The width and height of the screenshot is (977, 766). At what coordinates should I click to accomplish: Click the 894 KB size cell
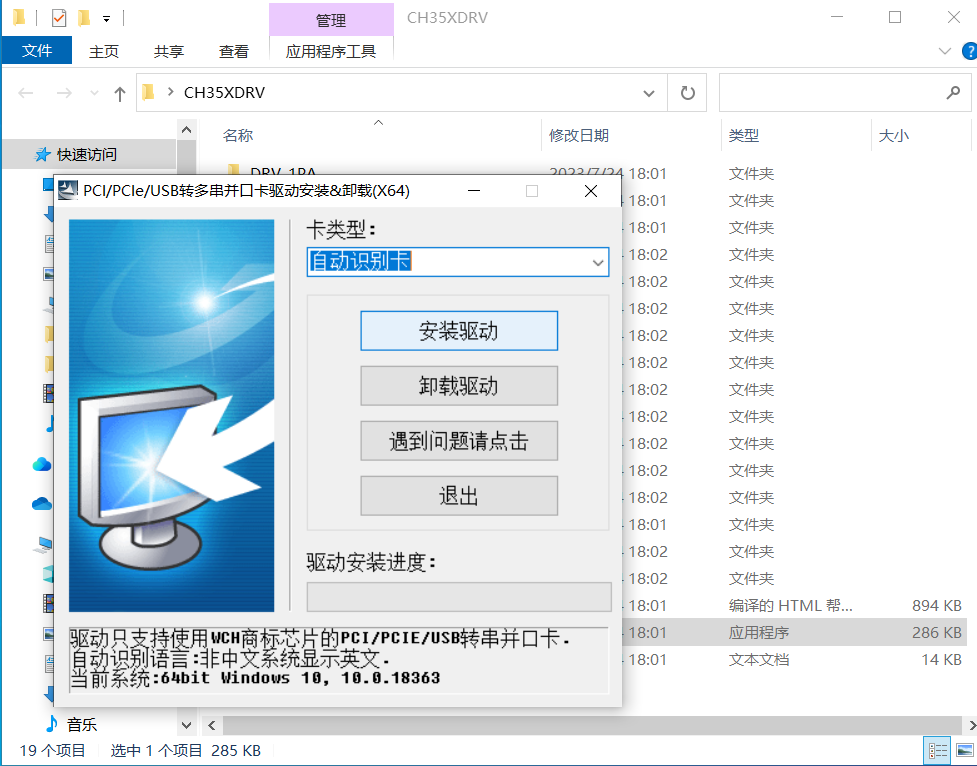(x=936, y=605)
